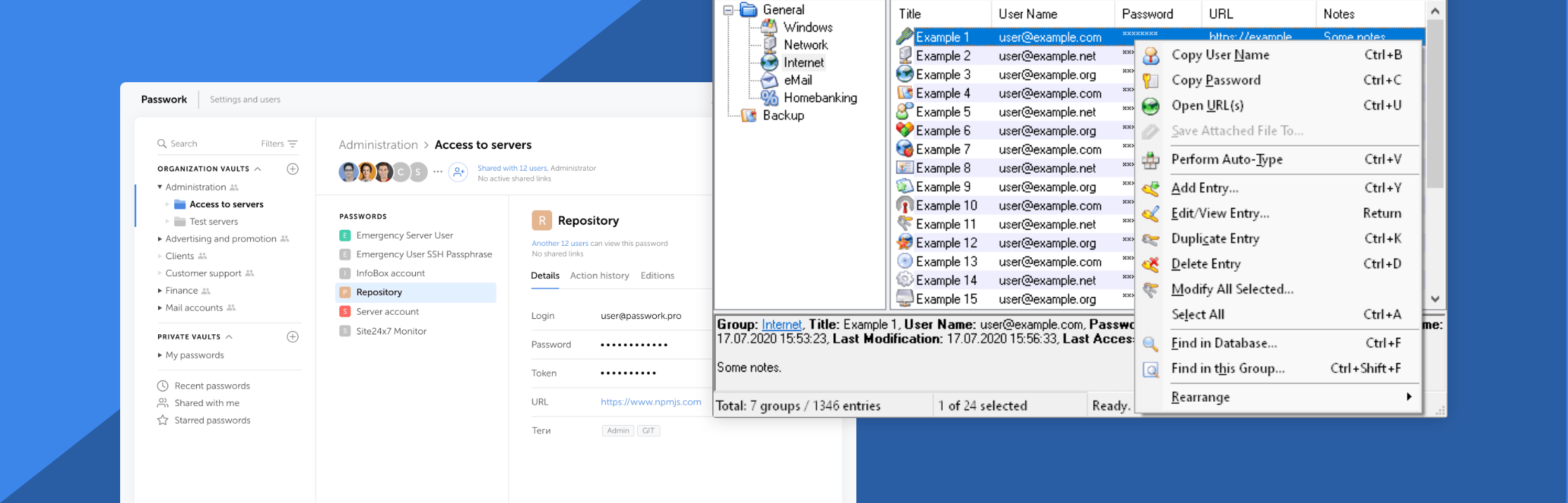Image resolution: width=1568 pixels, height=503 pixels.
Task: Collapse the General group in KeePass tree
Action: point(729,10)
